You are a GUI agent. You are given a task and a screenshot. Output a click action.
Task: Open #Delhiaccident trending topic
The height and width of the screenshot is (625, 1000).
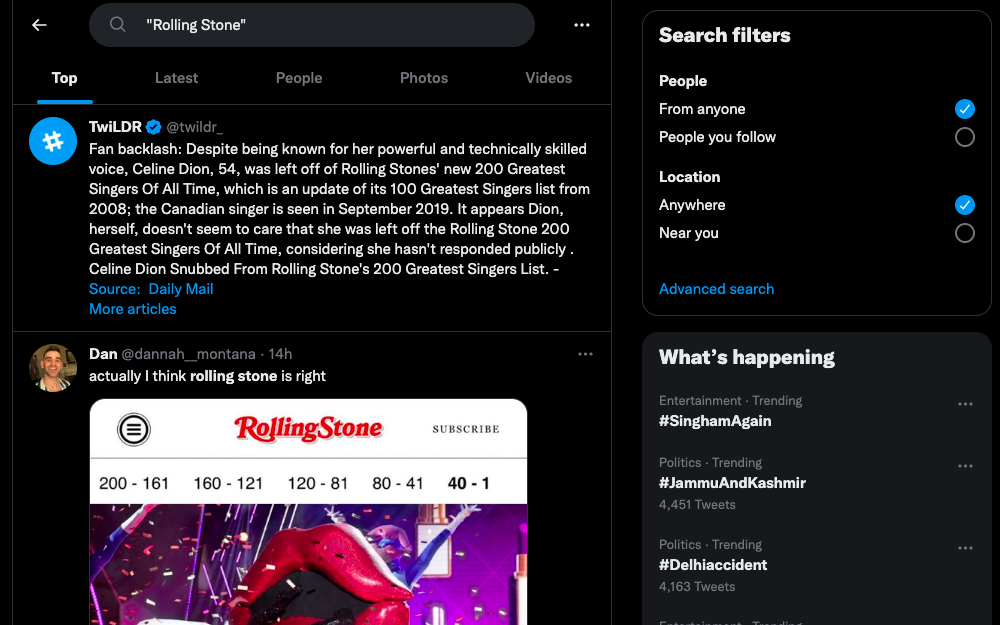coord(713,565)
